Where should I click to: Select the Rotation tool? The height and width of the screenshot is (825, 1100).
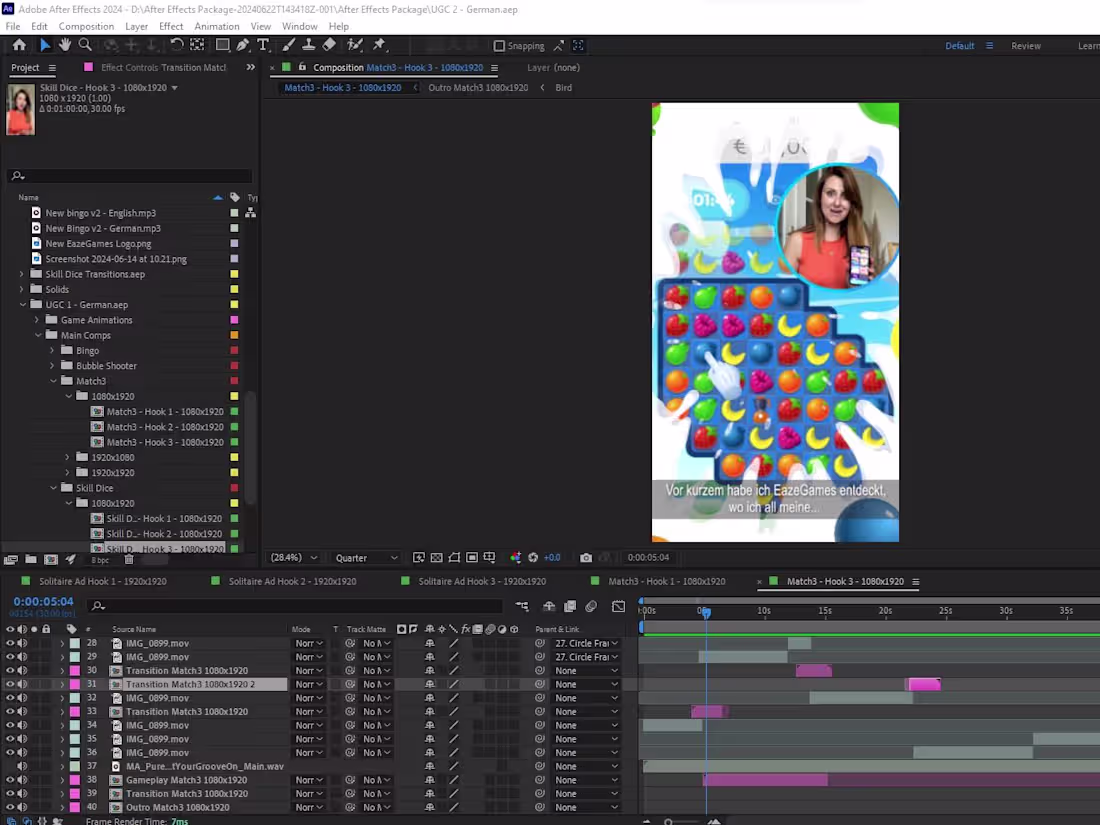click(176, 45)
